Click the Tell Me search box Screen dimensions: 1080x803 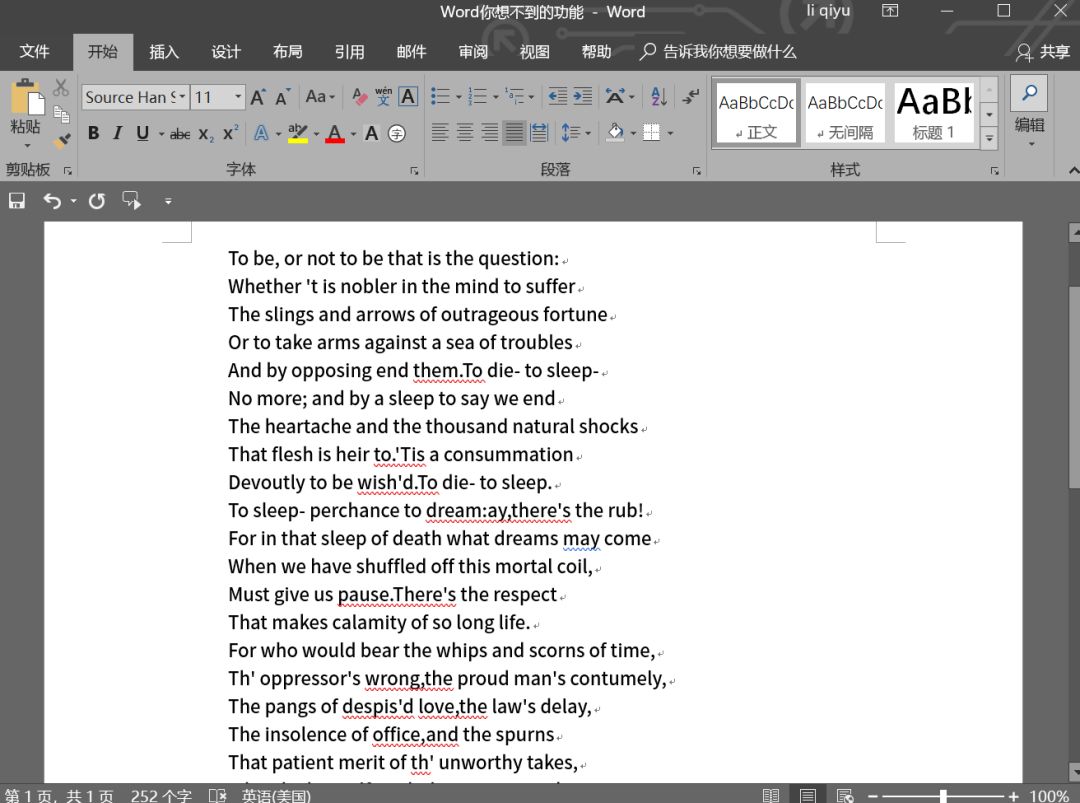[x=718, y=52]
